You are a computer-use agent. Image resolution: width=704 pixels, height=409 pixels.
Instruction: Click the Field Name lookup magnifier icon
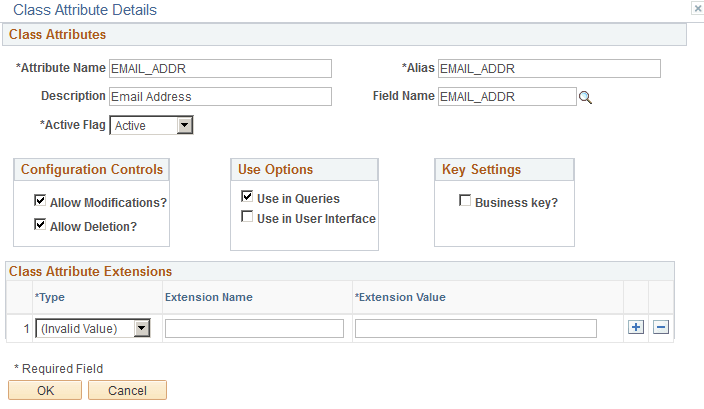[x=587, y=97]
